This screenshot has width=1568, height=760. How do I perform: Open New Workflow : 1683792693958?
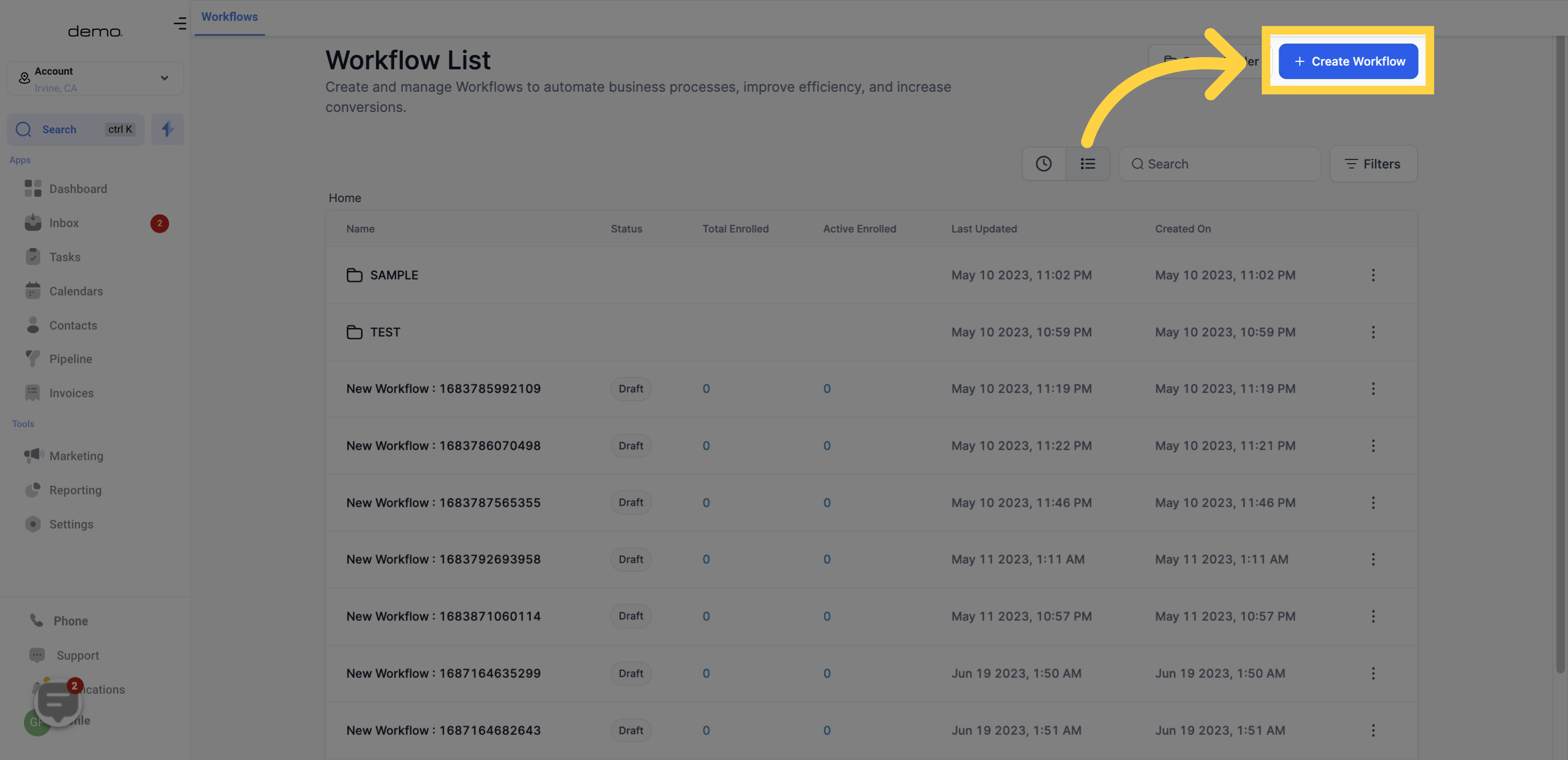pos(443,559)
